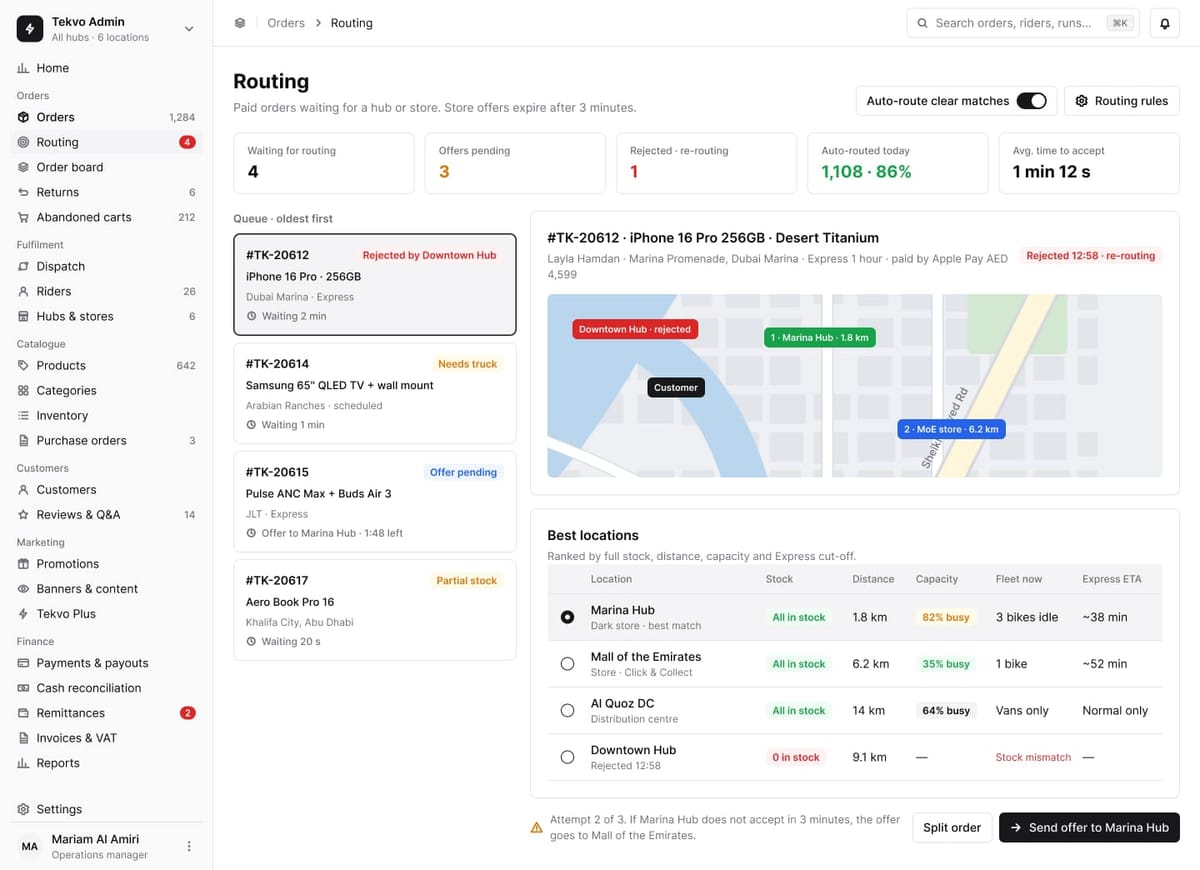The height and width of the screenshot is (870, 1200).
Task: Click the Rejected 12:58 re-routing badge
Action: 1090,256
